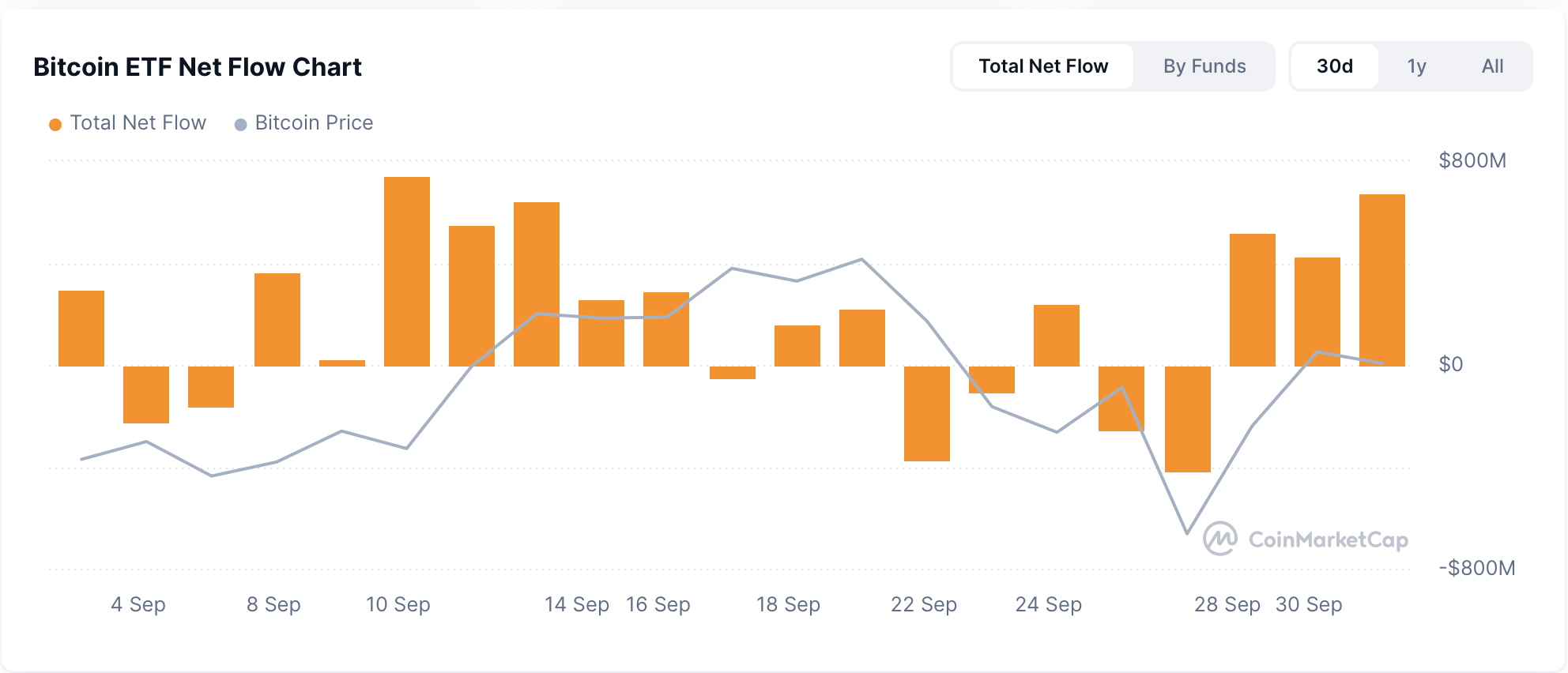
Task: Click the tallest bar near 10 Sep
Action: point(407,271)
